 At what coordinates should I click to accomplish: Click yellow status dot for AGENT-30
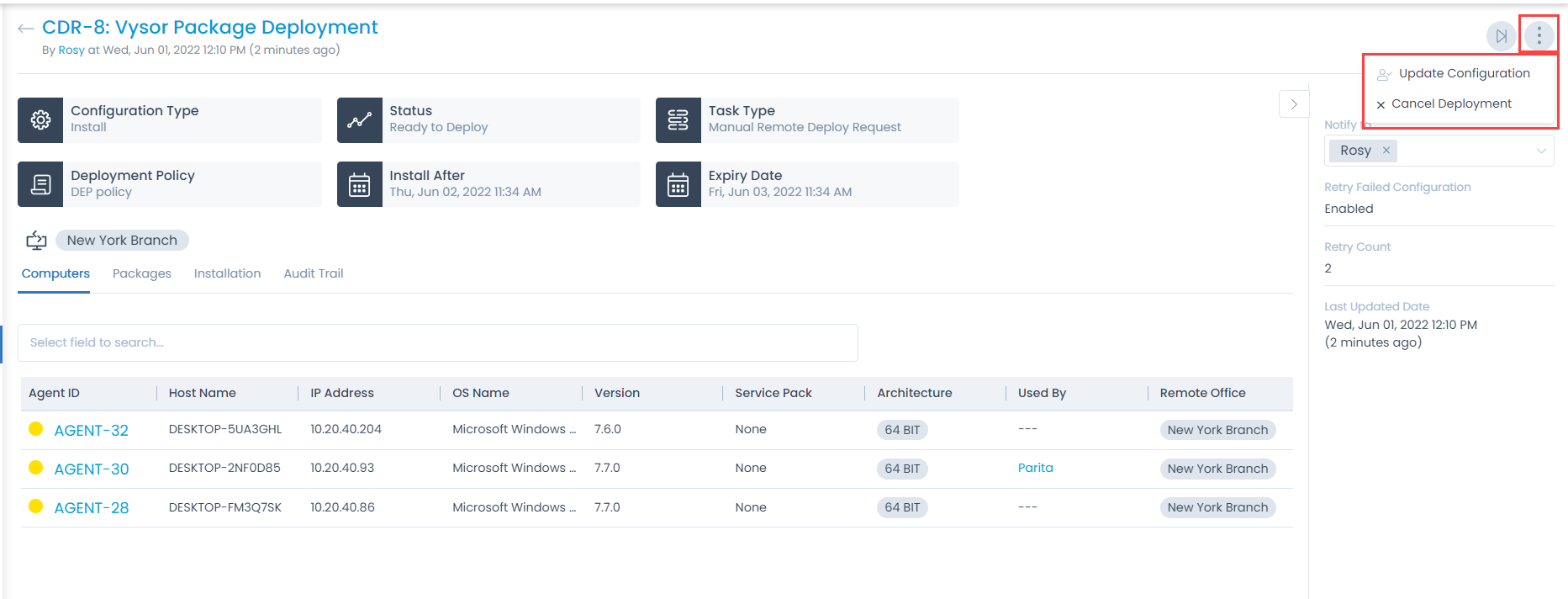point(35,468)
